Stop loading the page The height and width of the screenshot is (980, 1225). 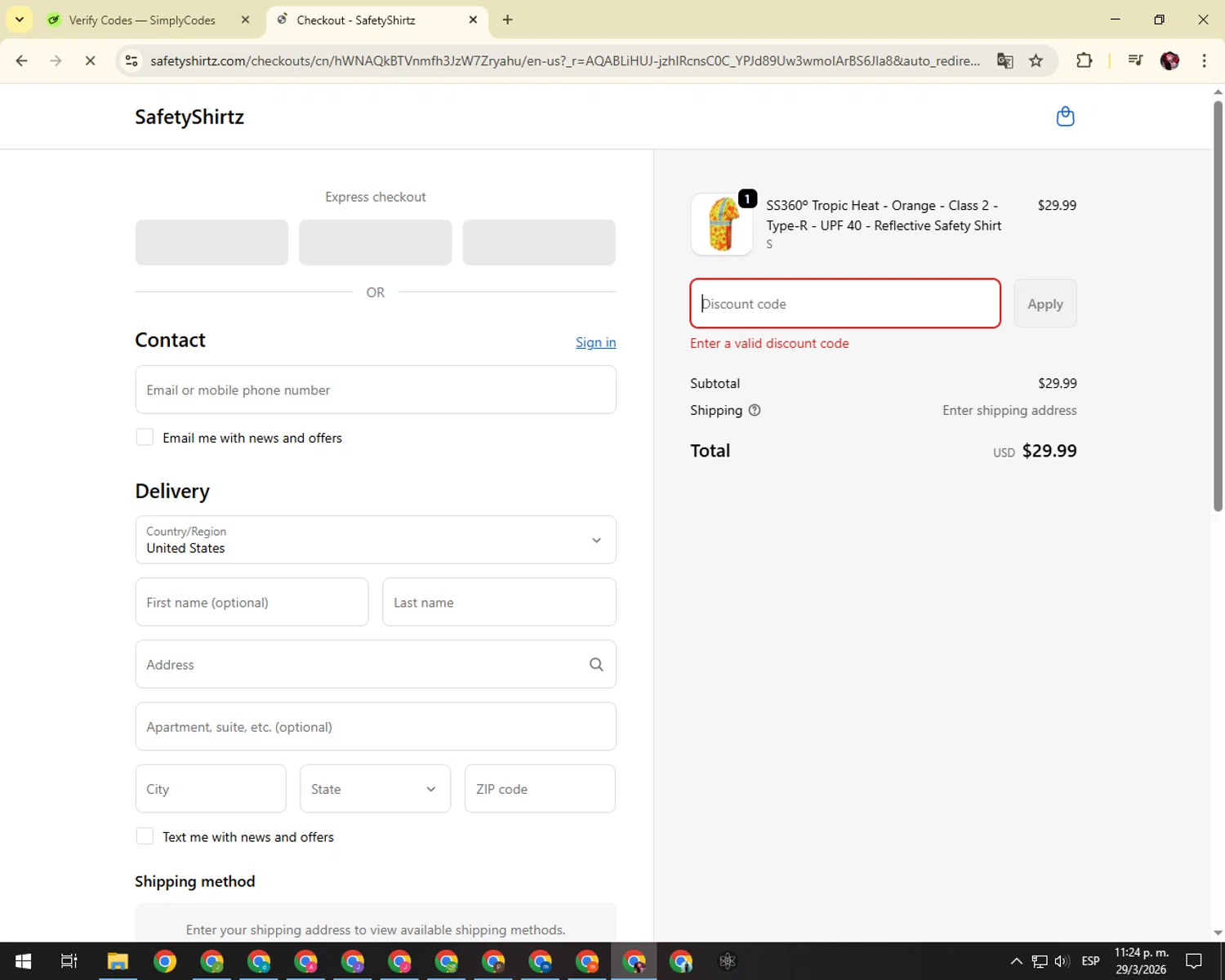click(90, 60)
